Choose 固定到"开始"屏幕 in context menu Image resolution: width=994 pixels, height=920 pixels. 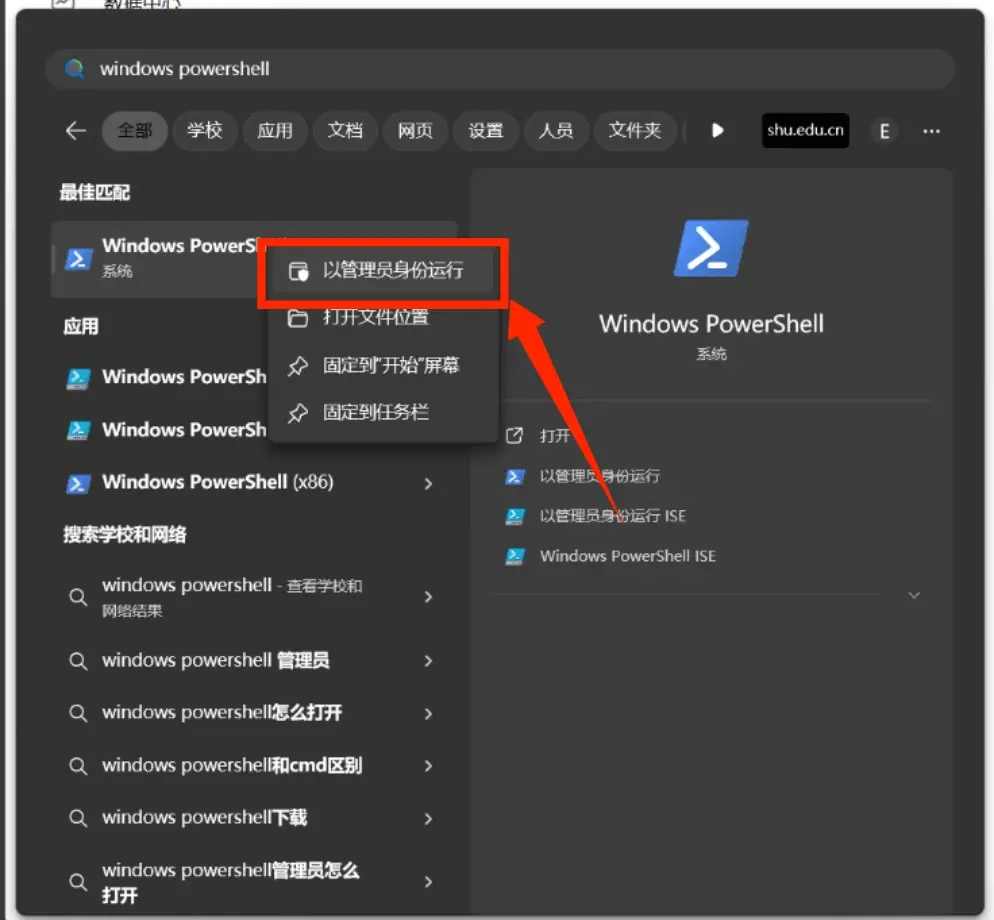click(382, 366)
